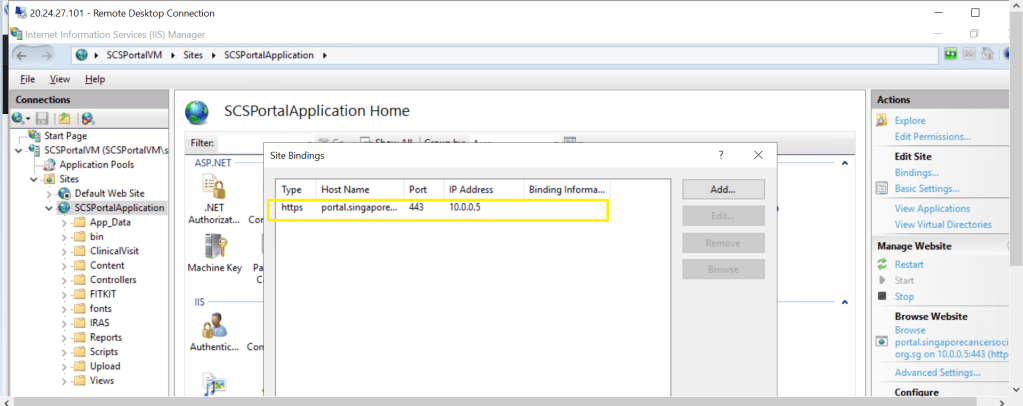Click the Basic Settings... link

click(926, 188)
